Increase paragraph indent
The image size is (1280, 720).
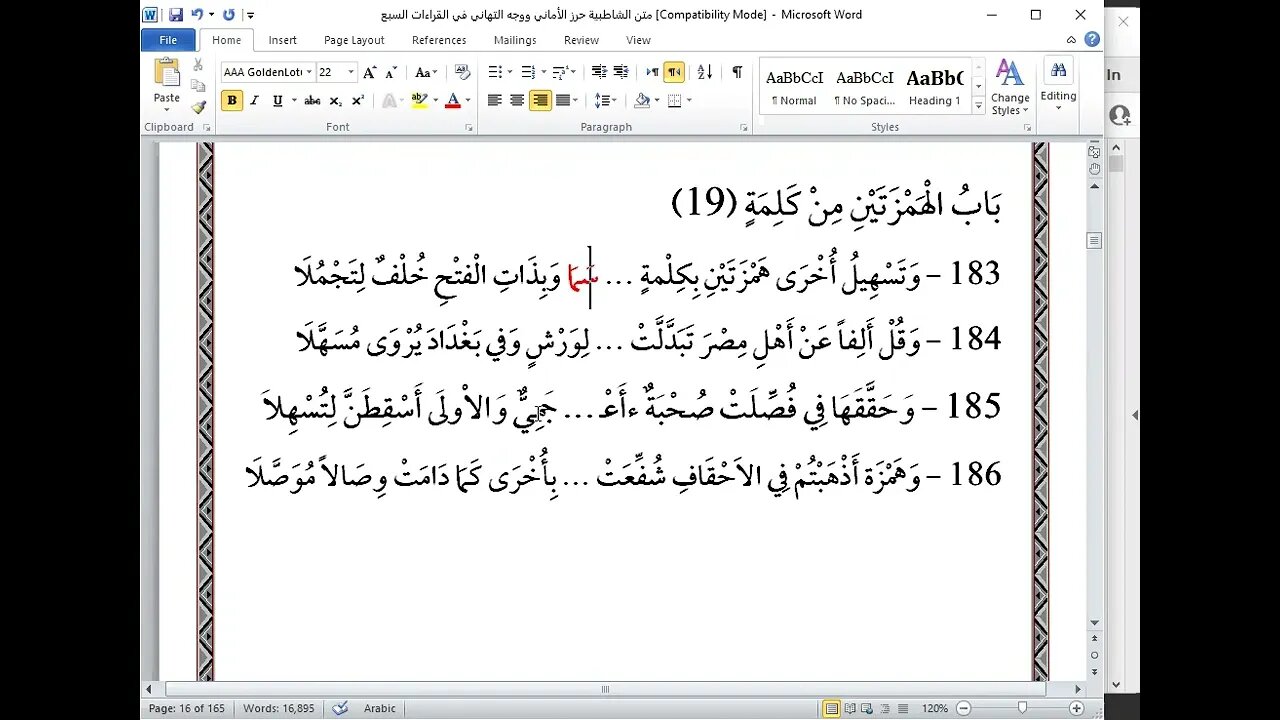click(x=621, y=72)
